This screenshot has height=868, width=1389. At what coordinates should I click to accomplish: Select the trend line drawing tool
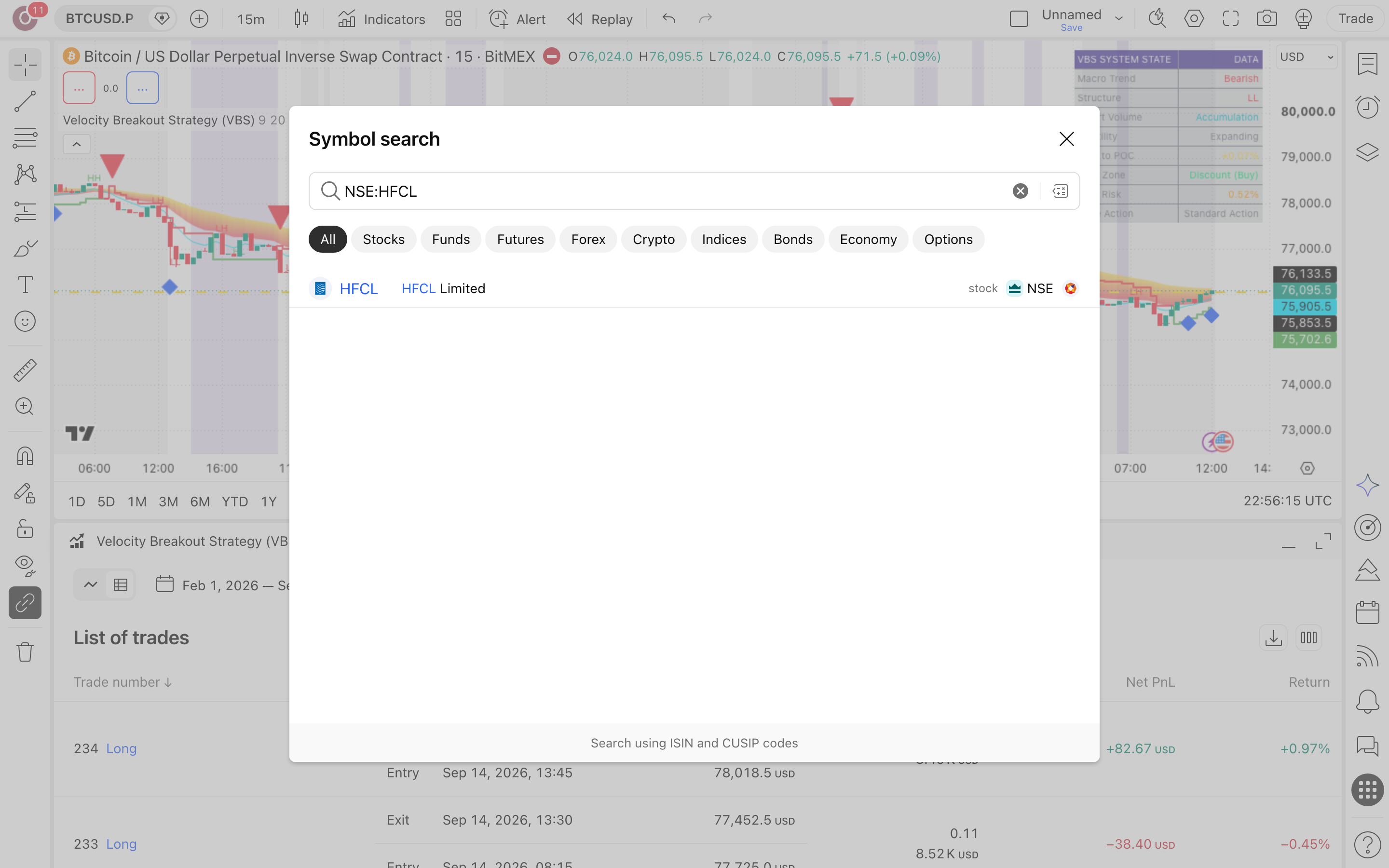coord(25,102)
